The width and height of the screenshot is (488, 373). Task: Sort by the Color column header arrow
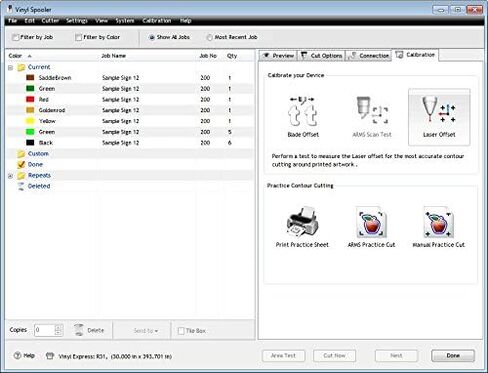tap(29, 56)
